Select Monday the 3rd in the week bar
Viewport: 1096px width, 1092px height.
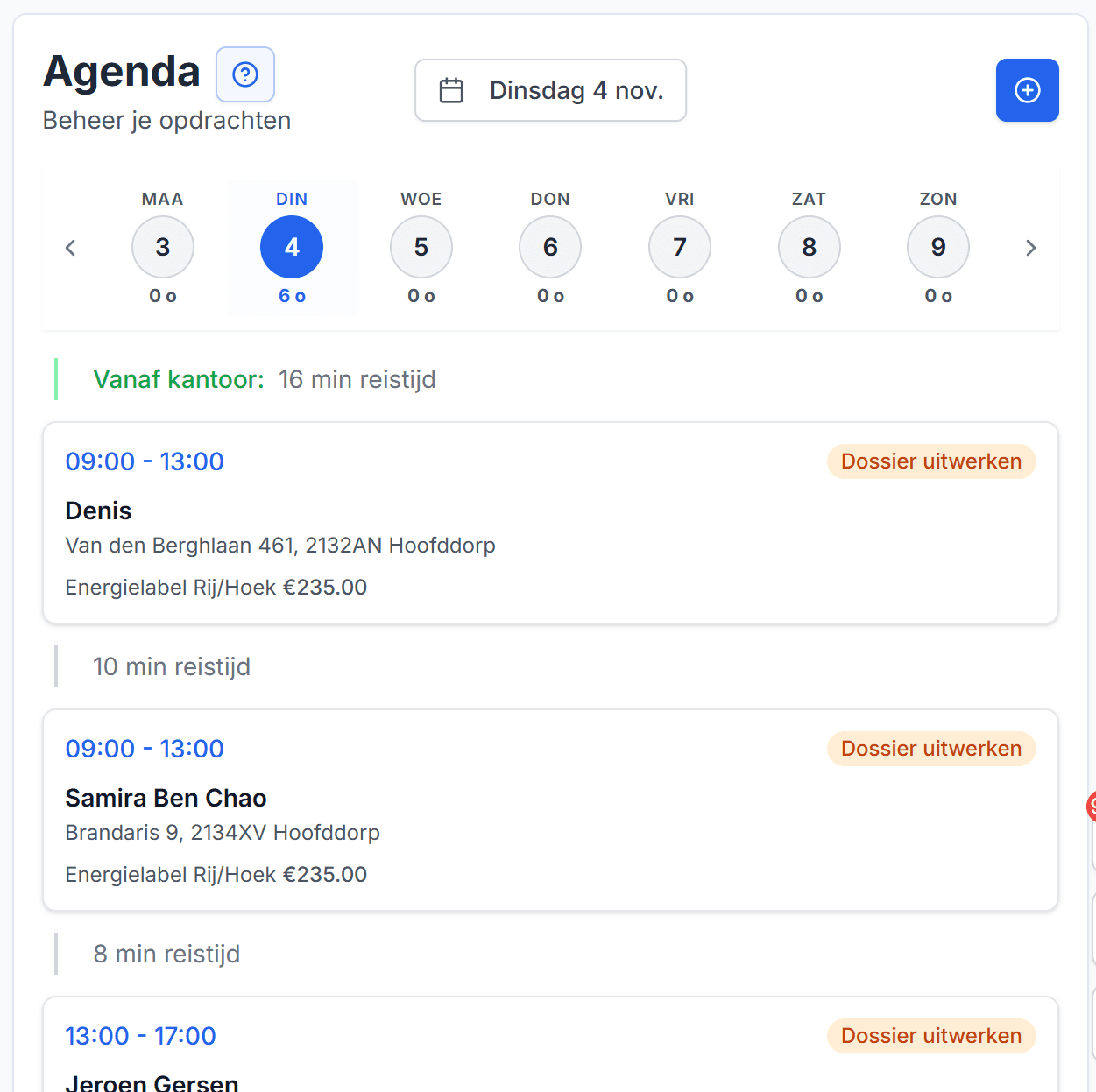pyautogui.click(x=162, y=247)
